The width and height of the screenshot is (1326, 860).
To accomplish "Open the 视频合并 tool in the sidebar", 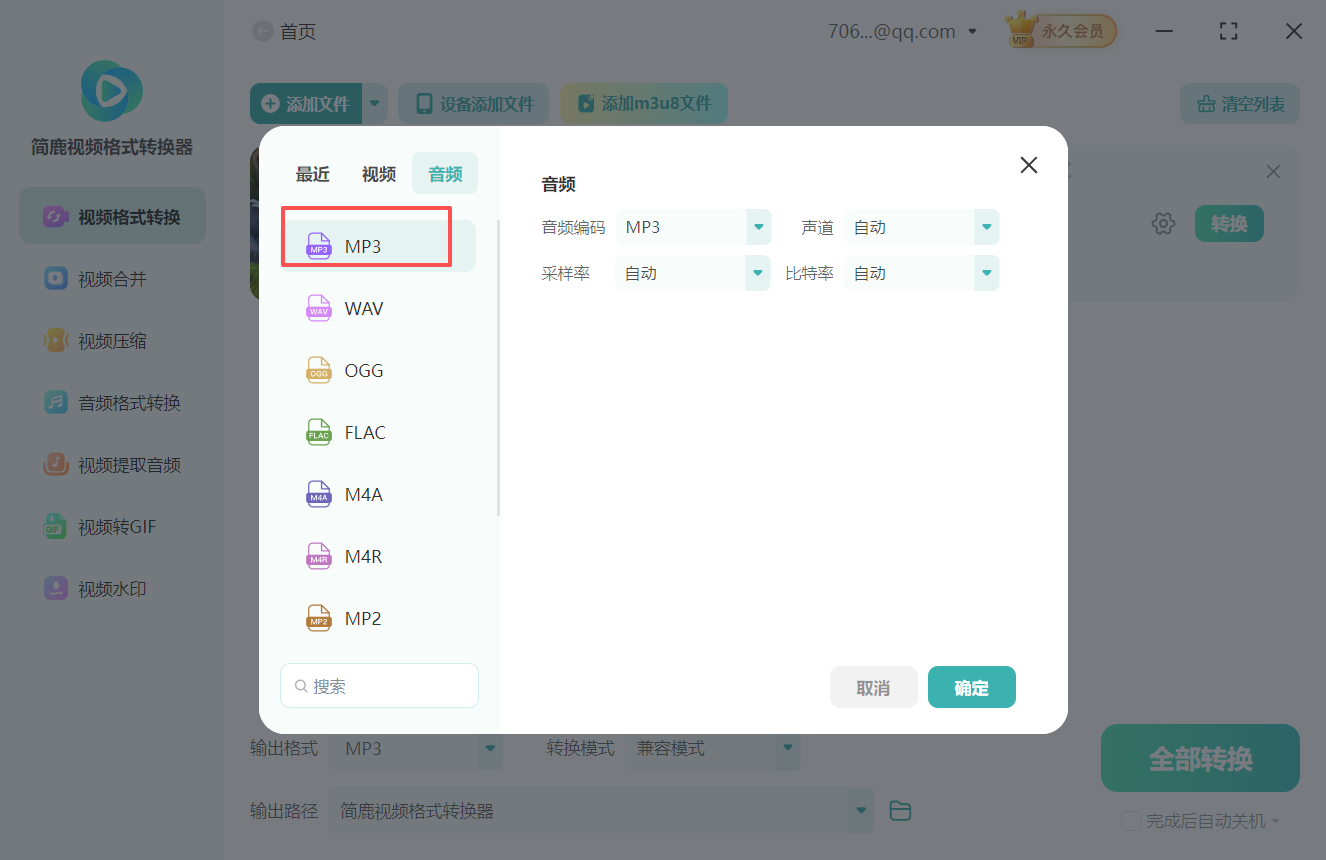I will pos(112,278).
